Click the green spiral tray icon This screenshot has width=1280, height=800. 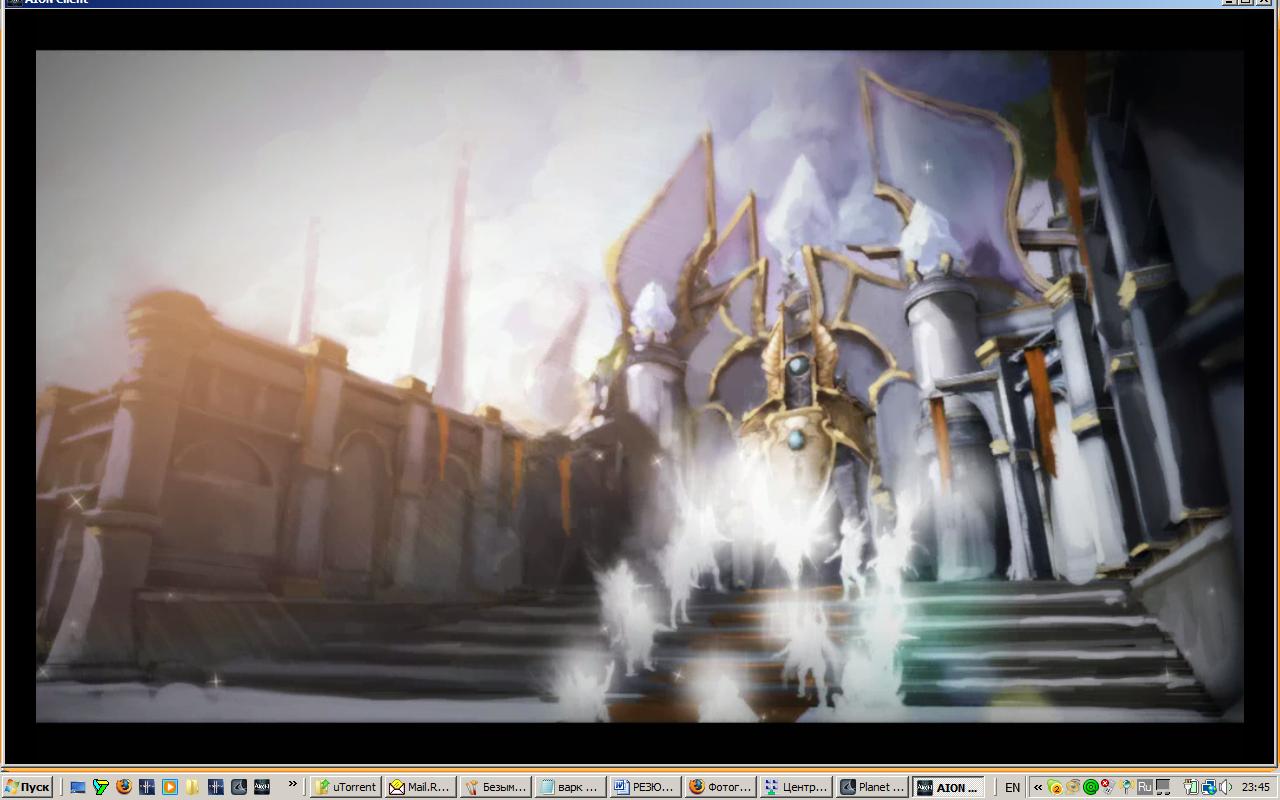pos(1091,787)
